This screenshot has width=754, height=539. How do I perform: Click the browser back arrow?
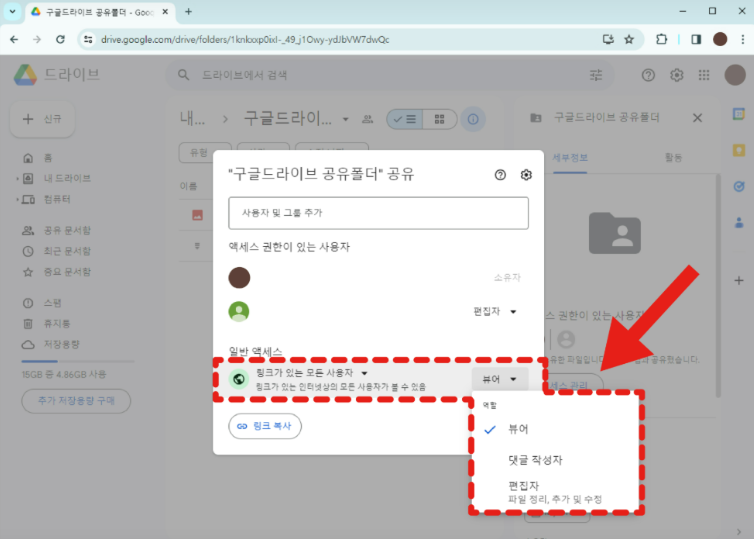(14, 39)
